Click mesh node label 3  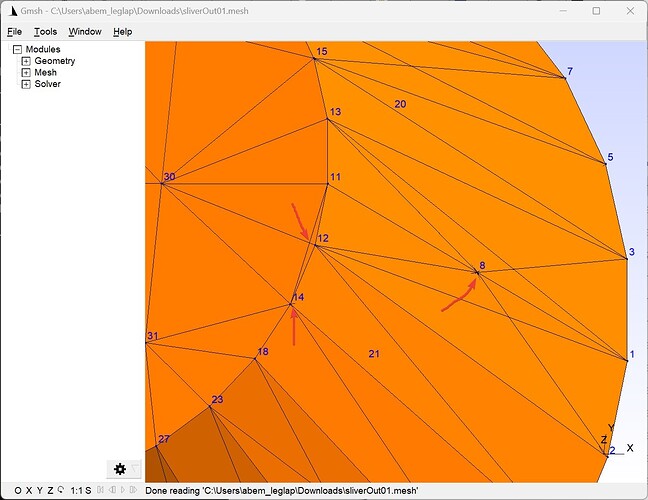pos(632,252)
